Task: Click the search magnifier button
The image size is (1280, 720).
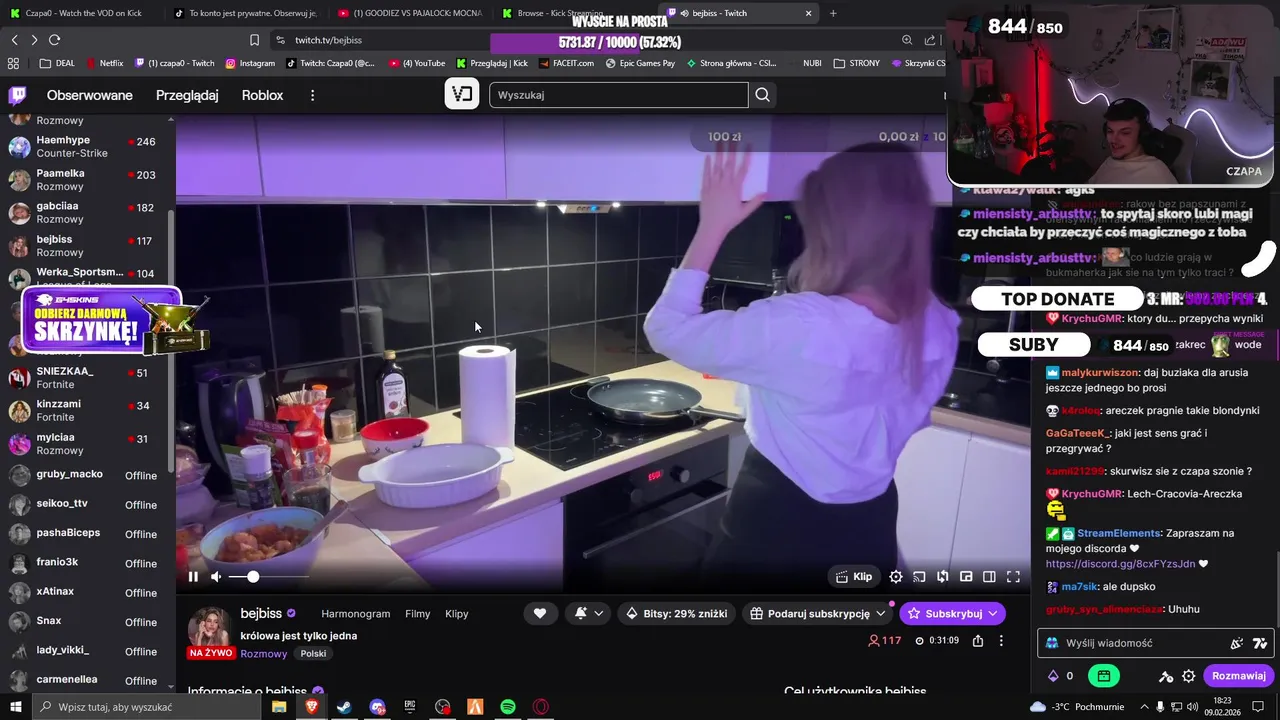Action: click(x=762, y=95)
